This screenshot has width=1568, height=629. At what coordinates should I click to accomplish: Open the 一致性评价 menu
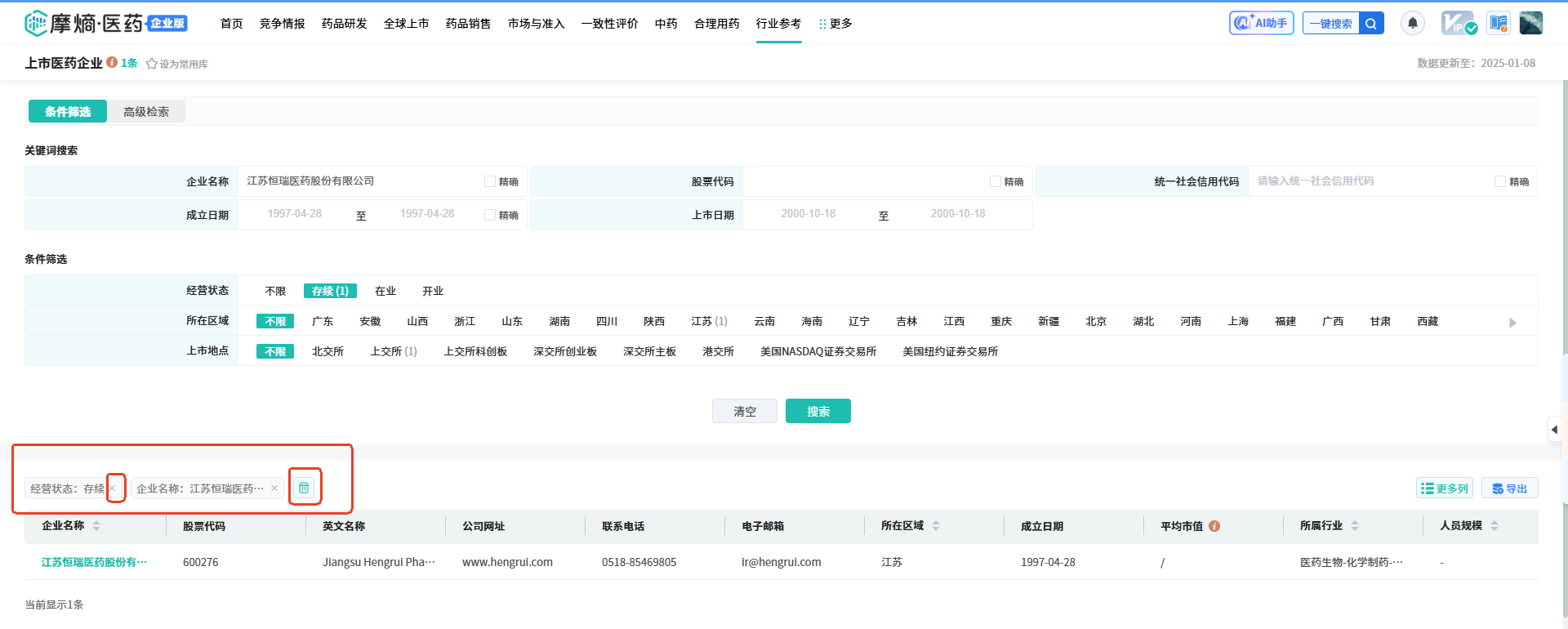point(610,24)
